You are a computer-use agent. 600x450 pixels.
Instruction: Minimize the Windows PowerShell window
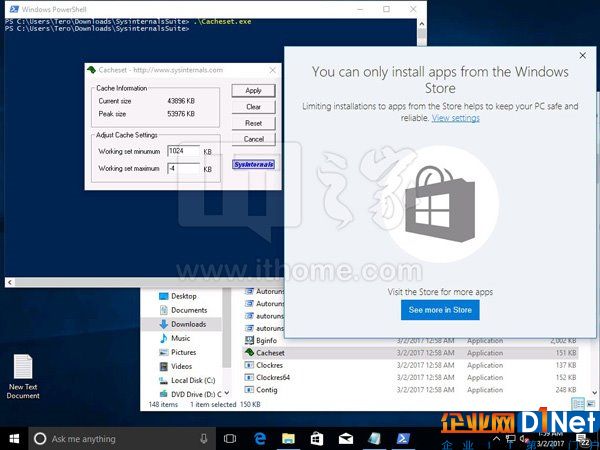click(360, 9)
